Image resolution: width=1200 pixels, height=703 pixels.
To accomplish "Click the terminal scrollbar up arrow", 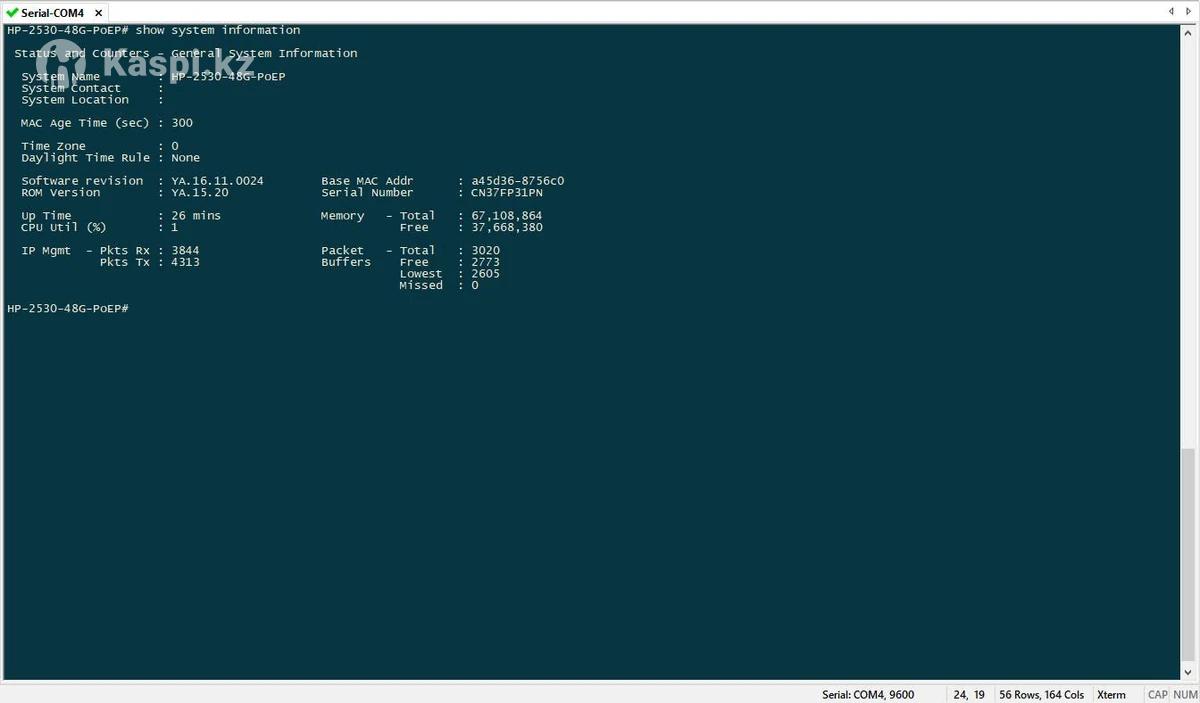I will (x=1189, y=31).
